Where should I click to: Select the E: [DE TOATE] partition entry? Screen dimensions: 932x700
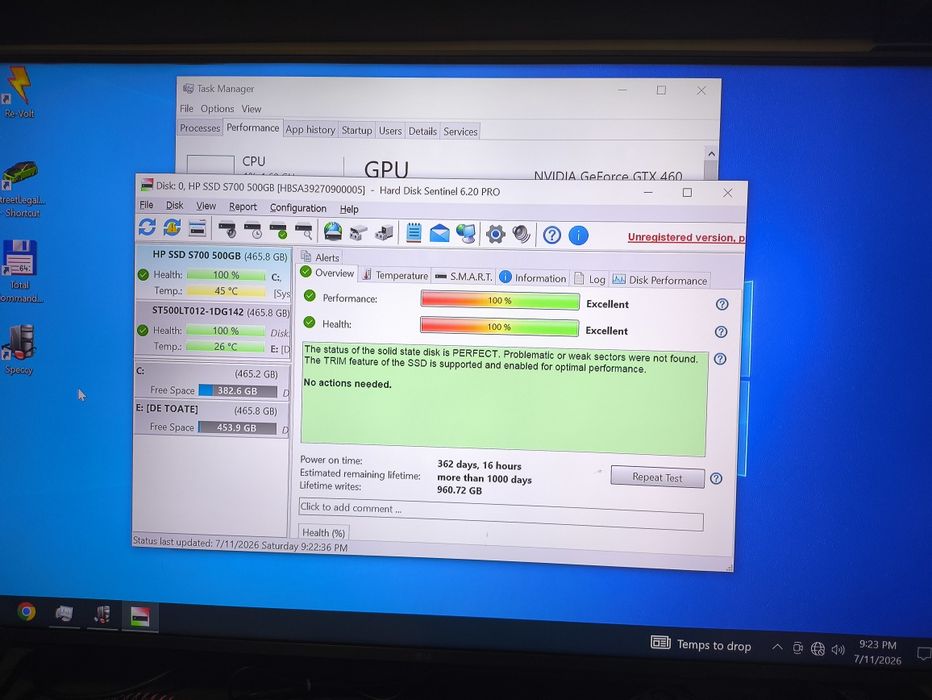213,418
